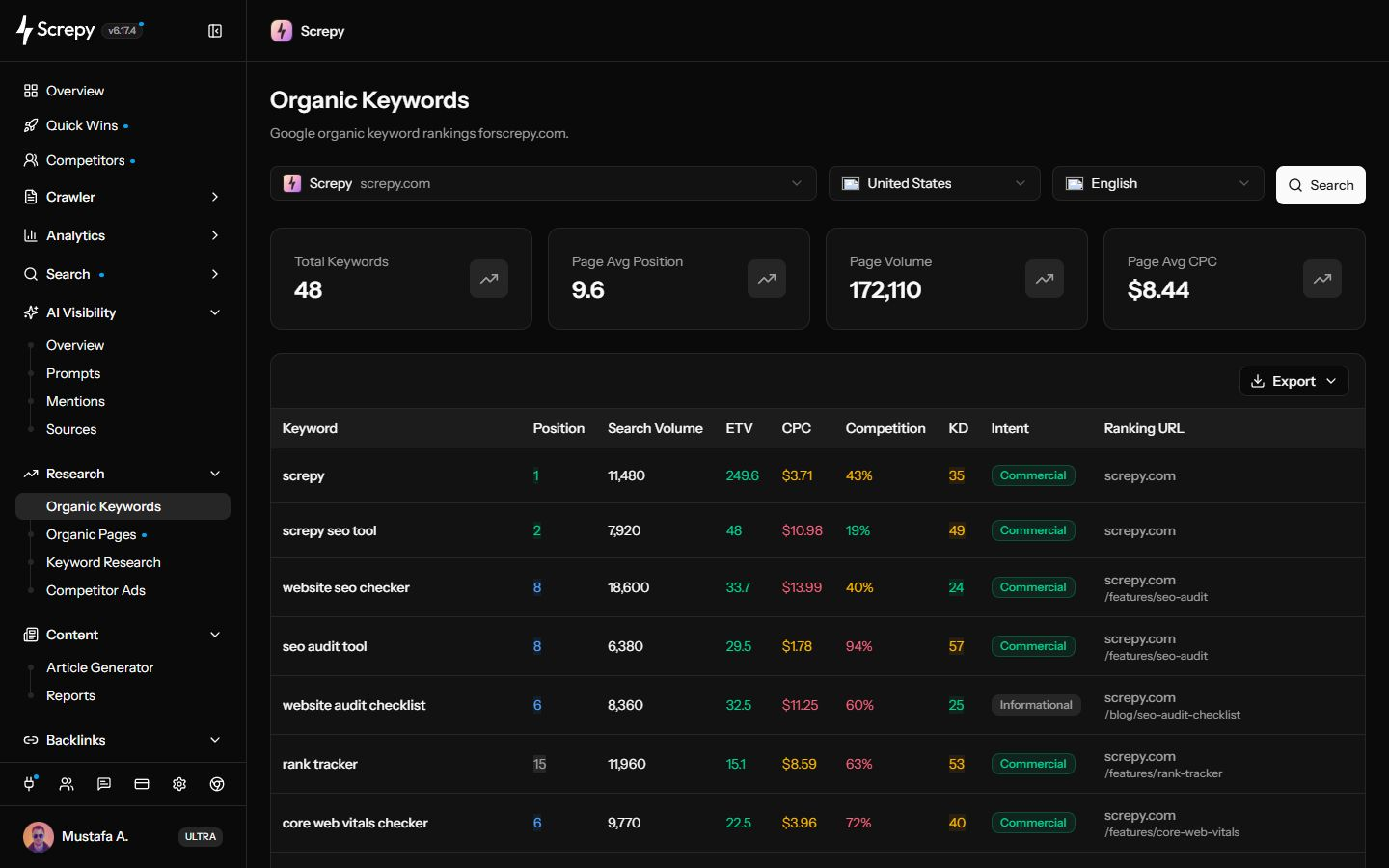Image resolution: width=1389 pixels, height=868 pixels.
Task: Click the Screpy lightning logo in the sidebar
Action: pyautogui.click(x=24, y=31)
